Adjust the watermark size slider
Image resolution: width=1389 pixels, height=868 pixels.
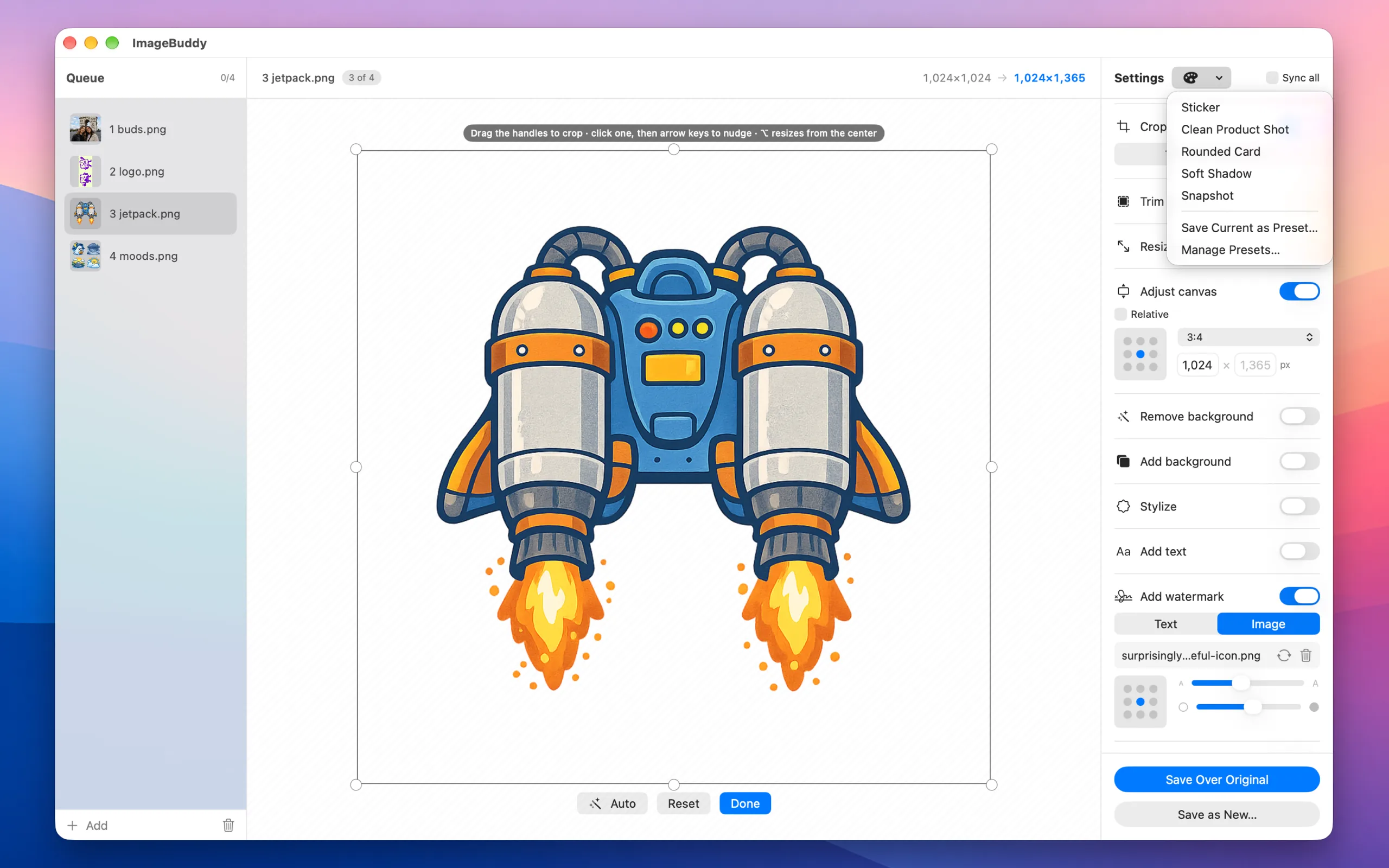tap(1248, 683)
